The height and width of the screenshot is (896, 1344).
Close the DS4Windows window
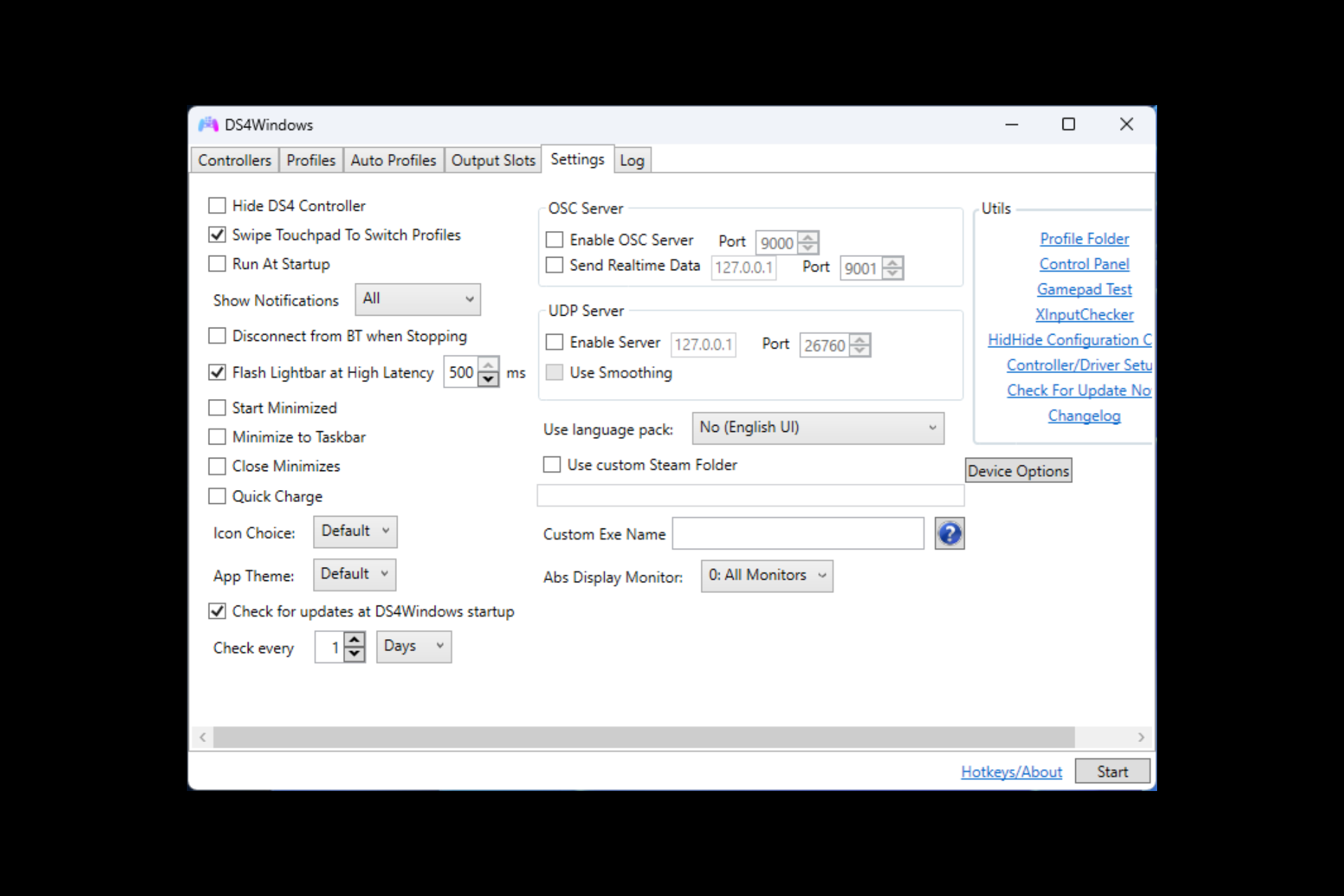coord(1126,125)
